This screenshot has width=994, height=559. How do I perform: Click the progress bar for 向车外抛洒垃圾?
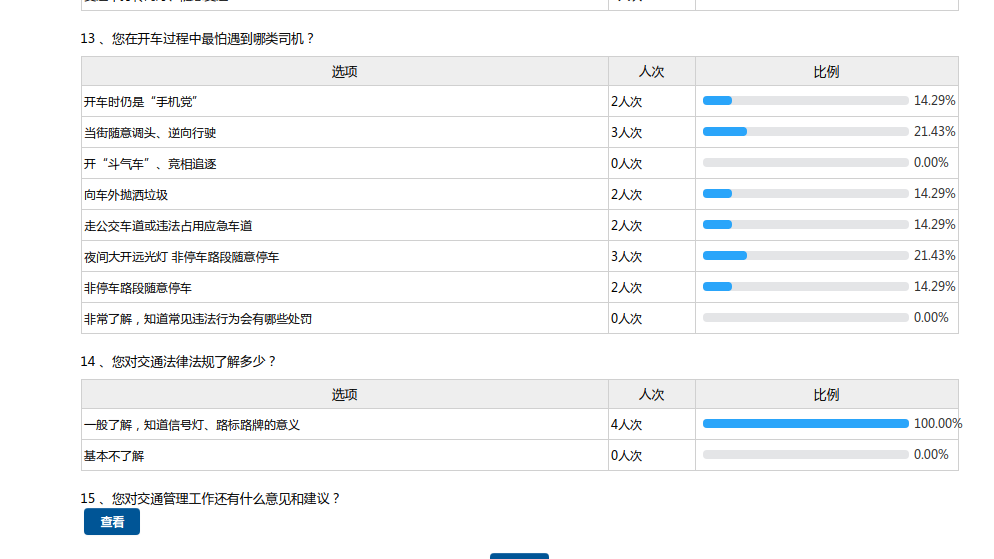coord(805,194)
